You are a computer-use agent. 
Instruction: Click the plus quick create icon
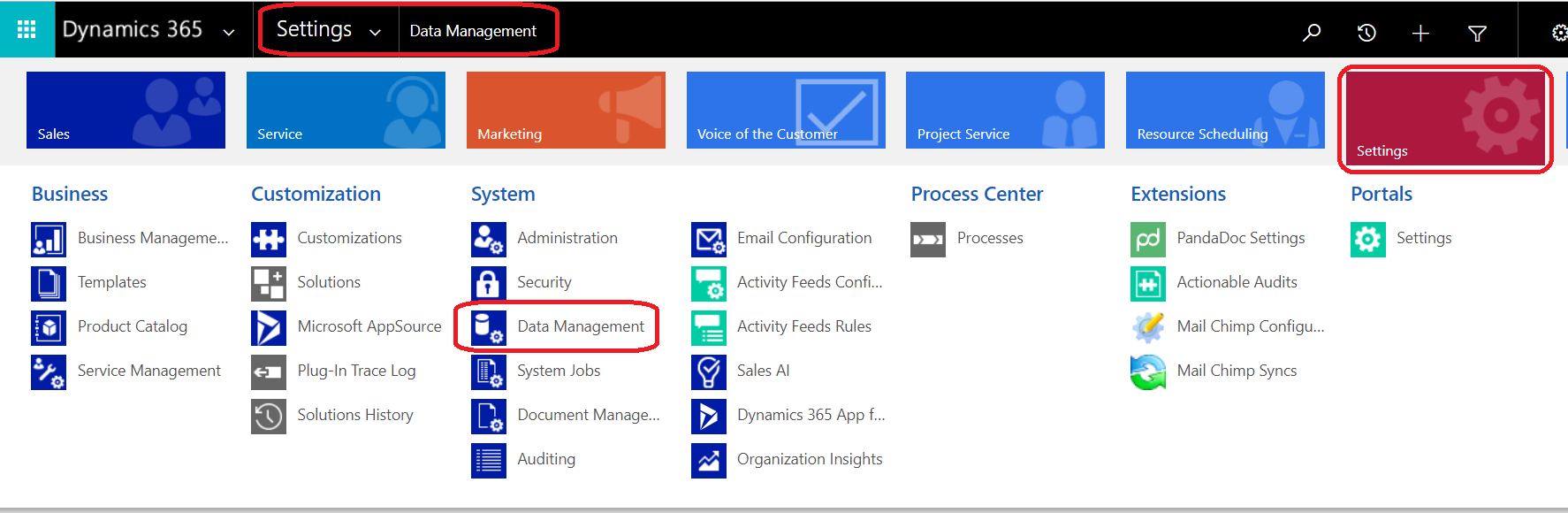1420,33
